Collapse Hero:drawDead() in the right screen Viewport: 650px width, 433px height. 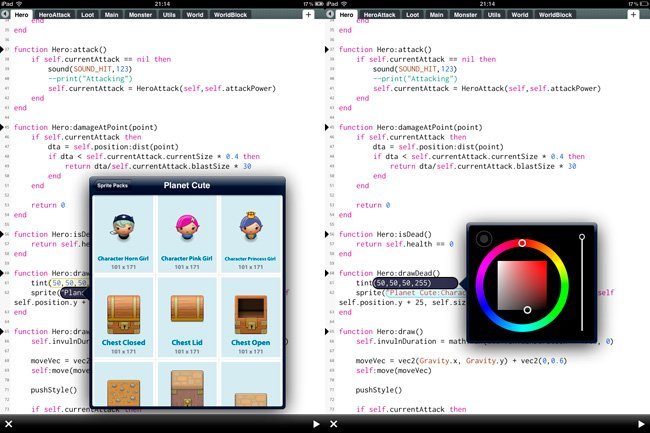pos(327,273)
